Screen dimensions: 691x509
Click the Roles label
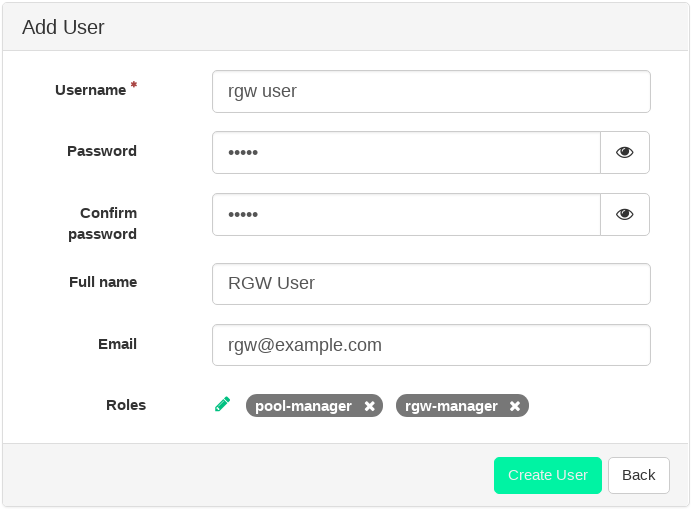point(126,405)
